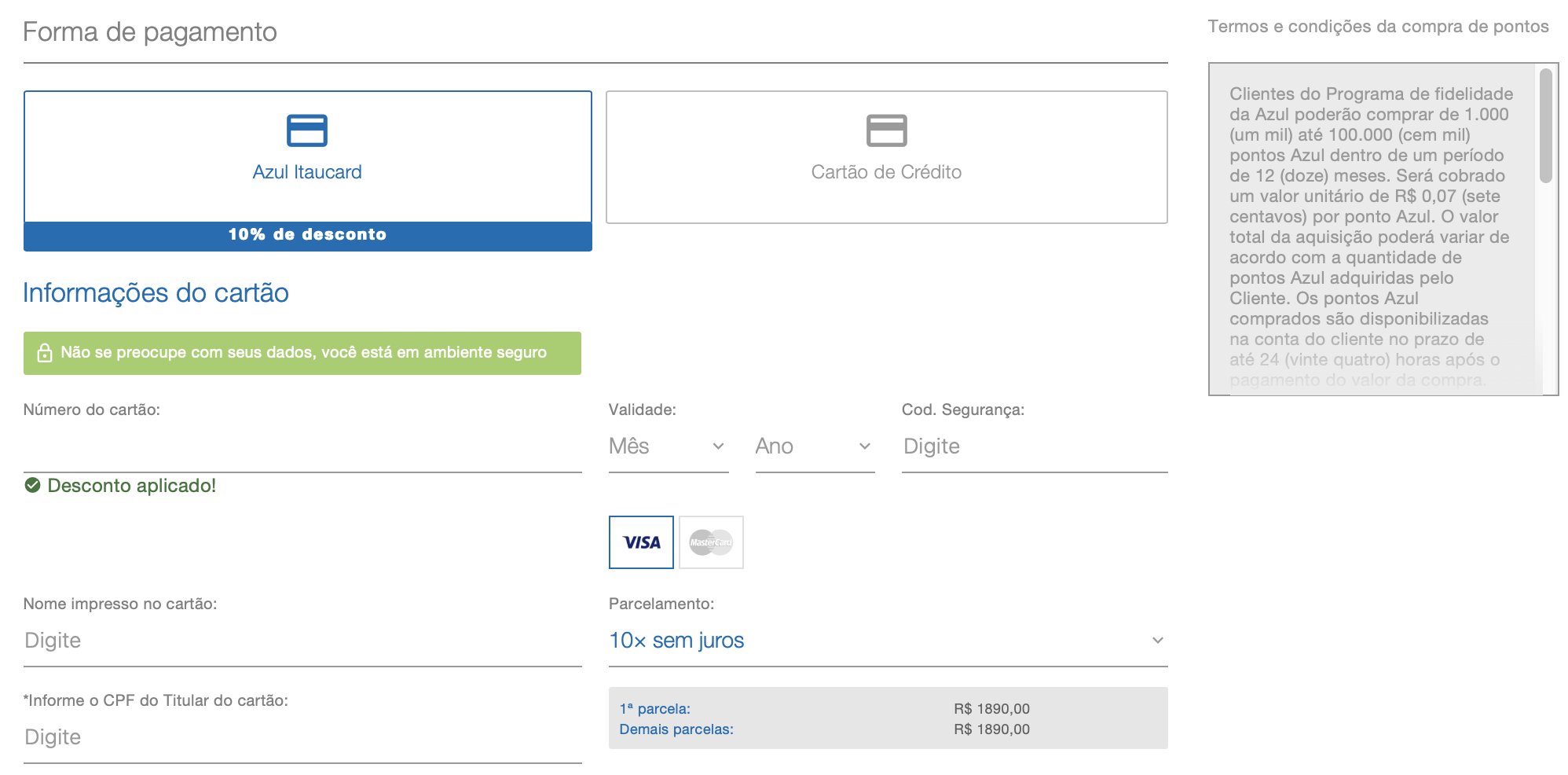
Task: Click the terms and conditions scrollbar thumb
Action: point(1545,126)
